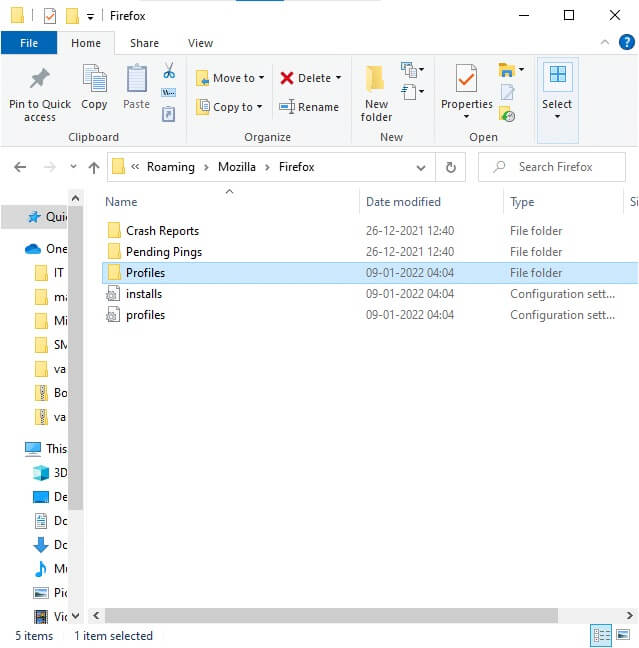Select This PC in navigation pane
Viewport: 639px width, 648px height.
coord(46,449)
